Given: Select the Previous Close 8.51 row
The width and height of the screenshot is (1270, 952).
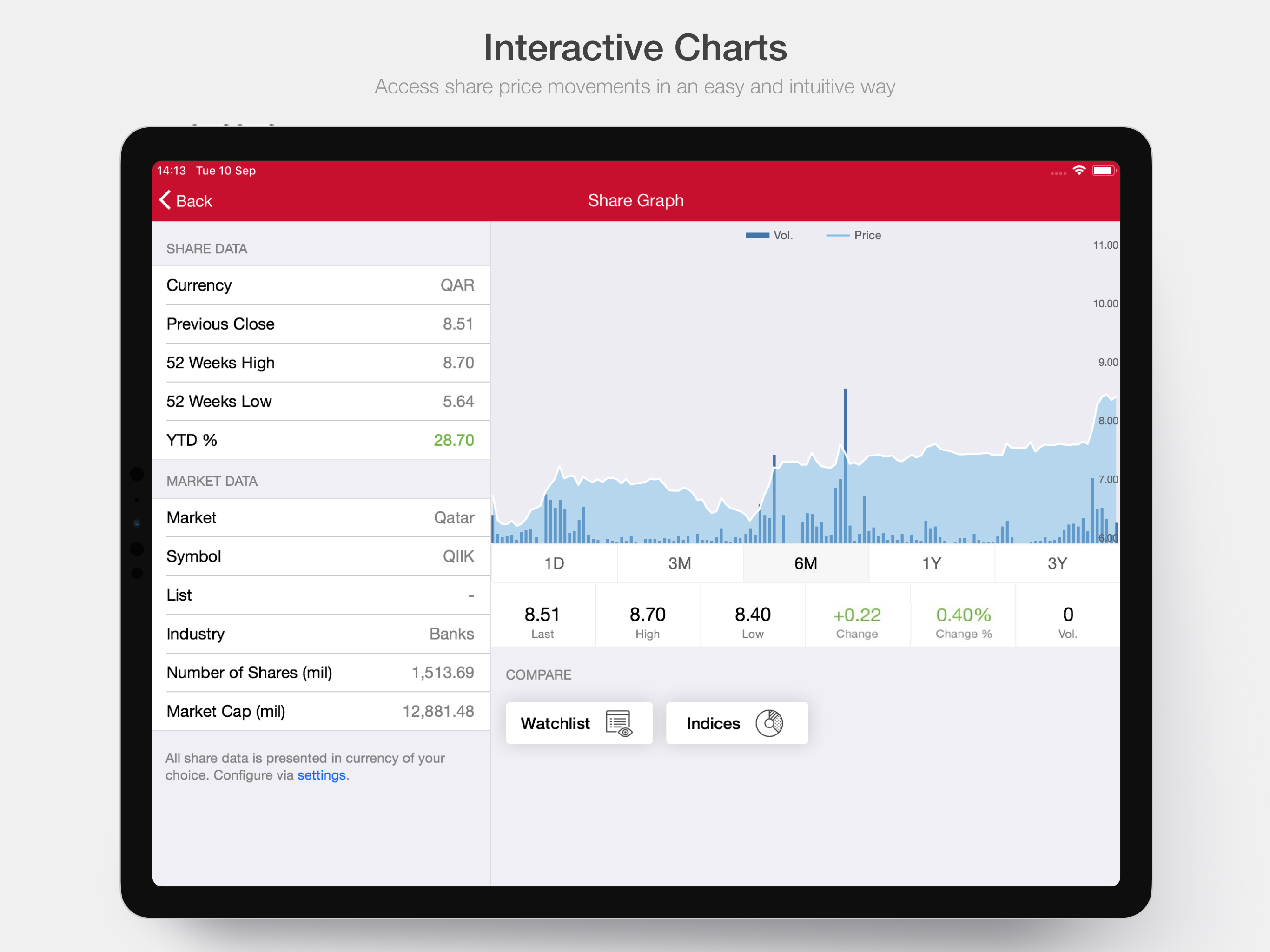Looking at the screenshot, I should click(x=321, y=324).
